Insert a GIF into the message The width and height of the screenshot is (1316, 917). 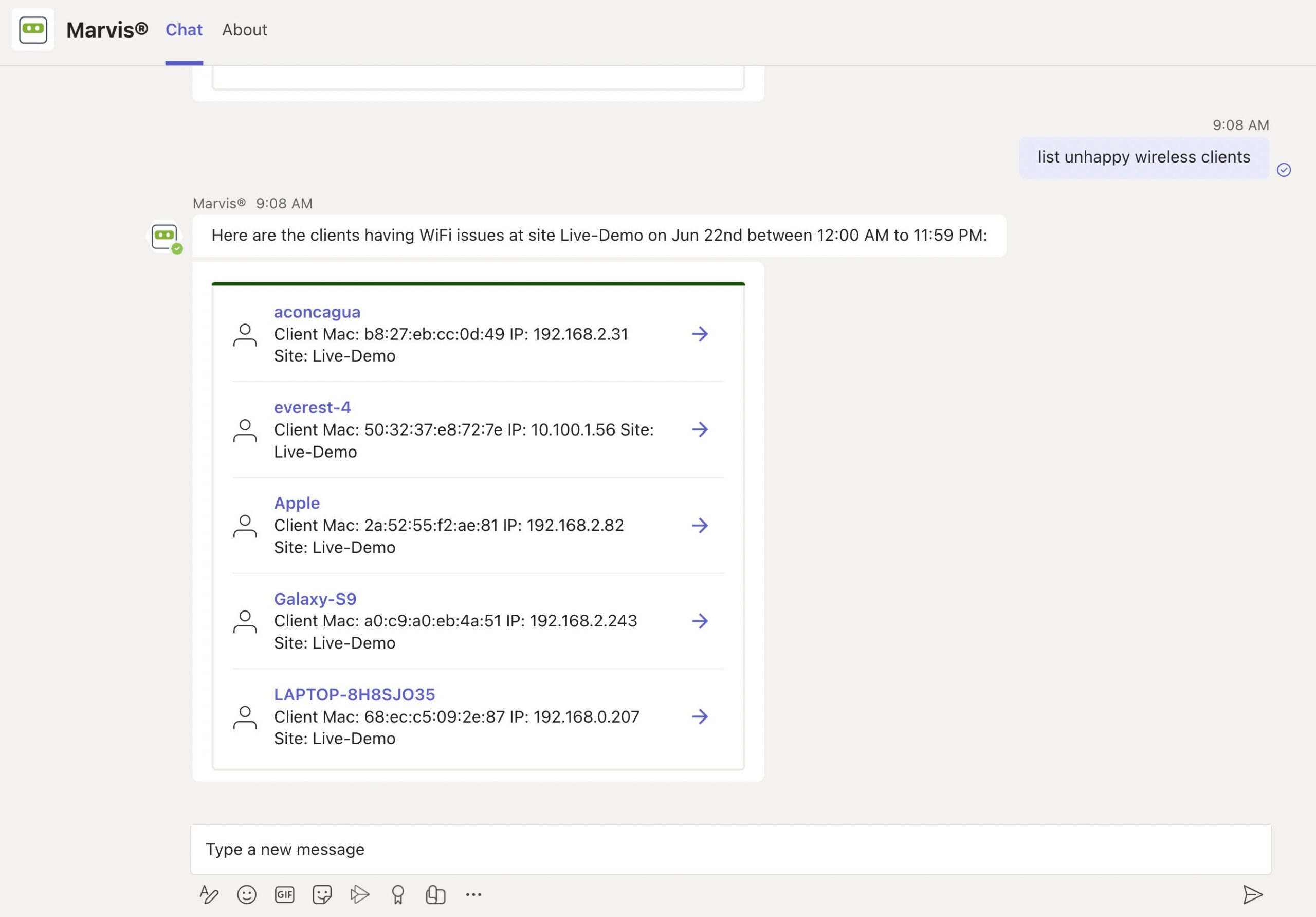click(x=284, y=894)
